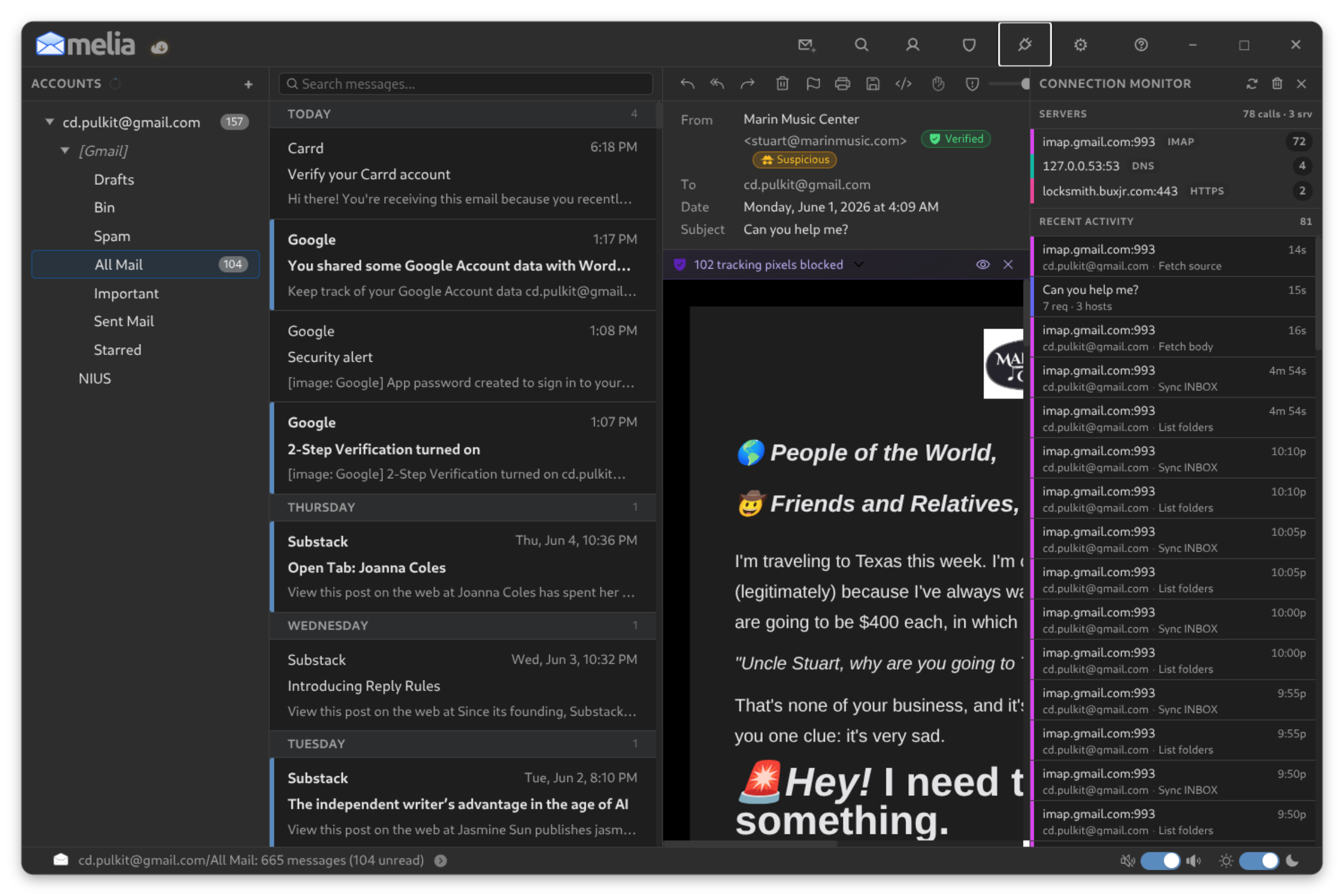
Task: Show blocked tracking pixels with eye icon
Action: (x=983, y=264)
